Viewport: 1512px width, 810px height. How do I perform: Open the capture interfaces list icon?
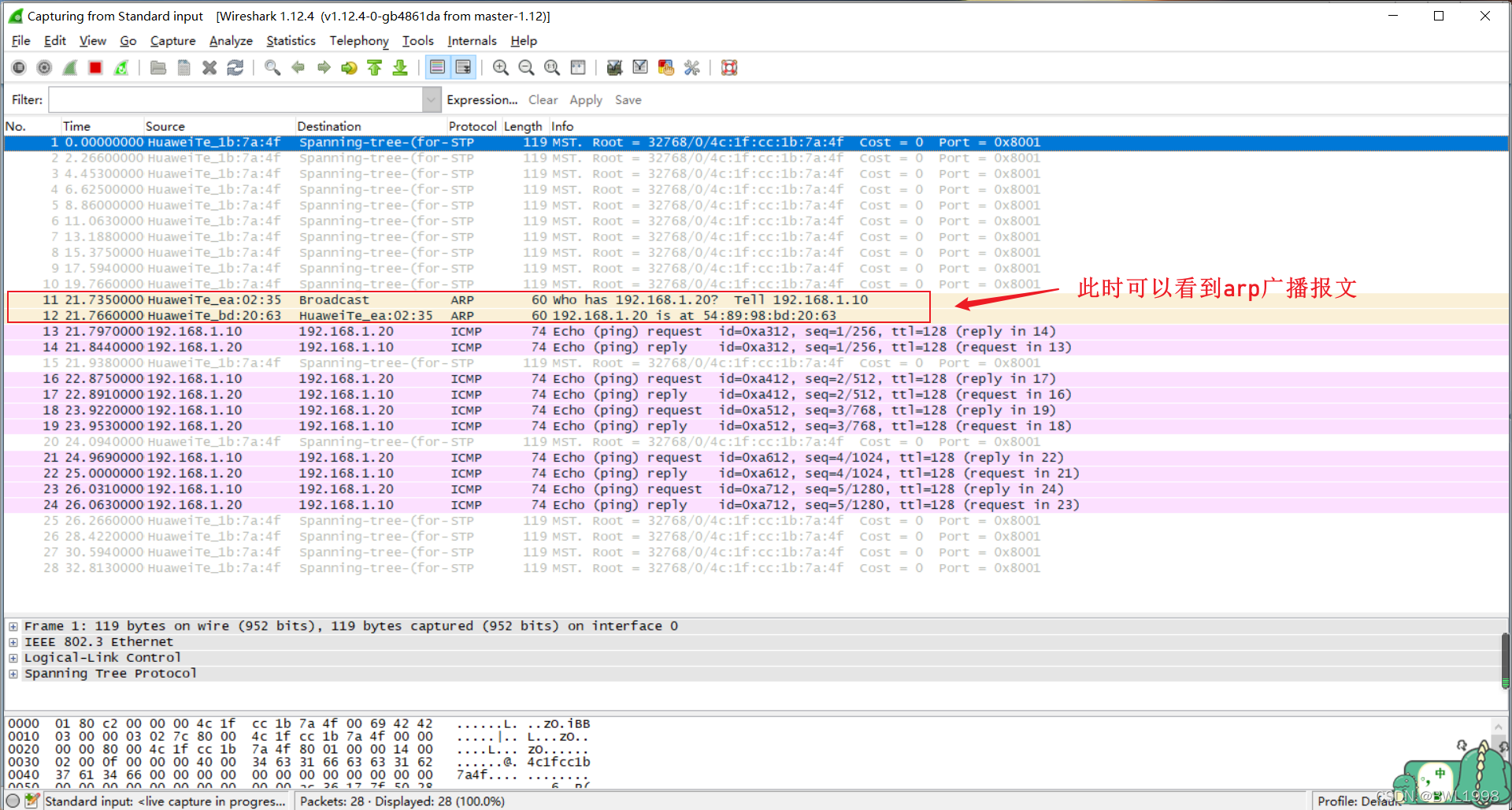point(19,68)
